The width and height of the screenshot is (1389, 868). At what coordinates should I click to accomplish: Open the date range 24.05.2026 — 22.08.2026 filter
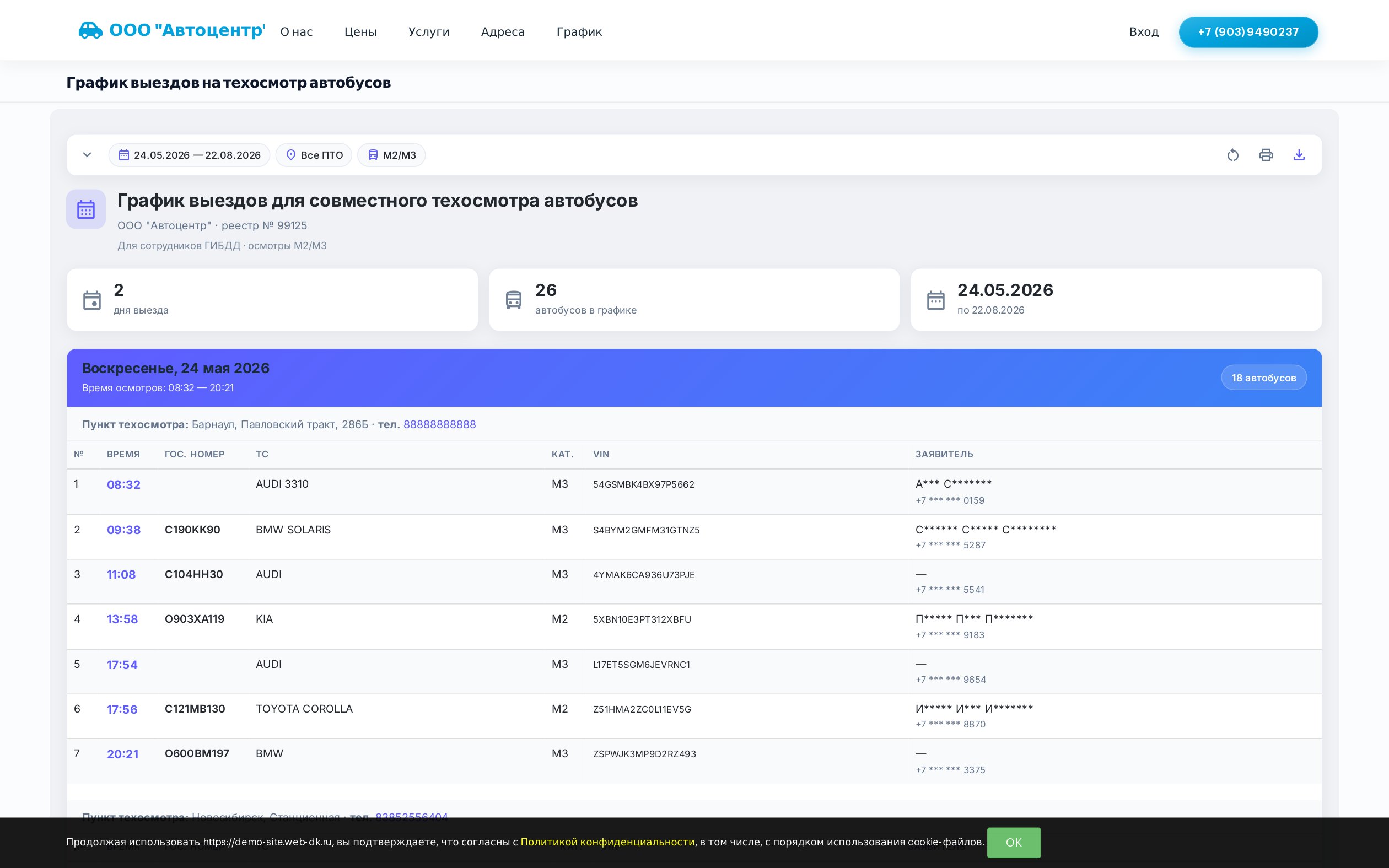click(190, 155)
